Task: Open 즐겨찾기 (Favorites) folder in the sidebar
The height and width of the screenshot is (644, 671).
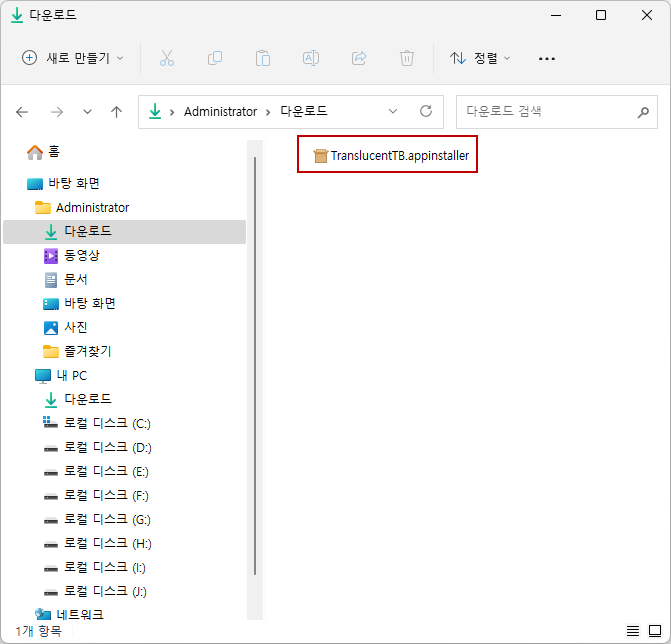Action: tap(77, 352)
